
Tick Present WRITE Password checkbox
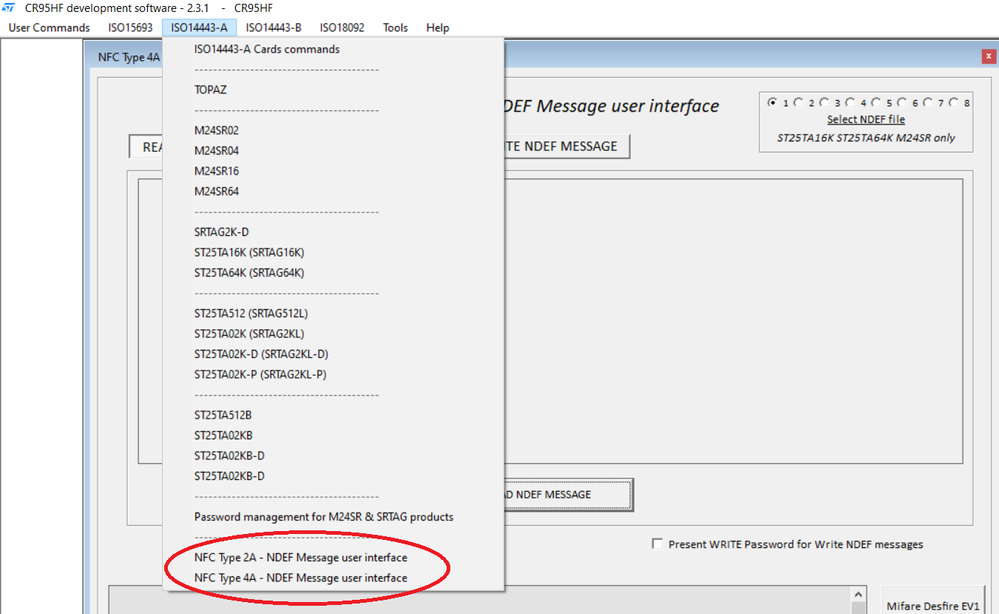click(x=657, y=544)
